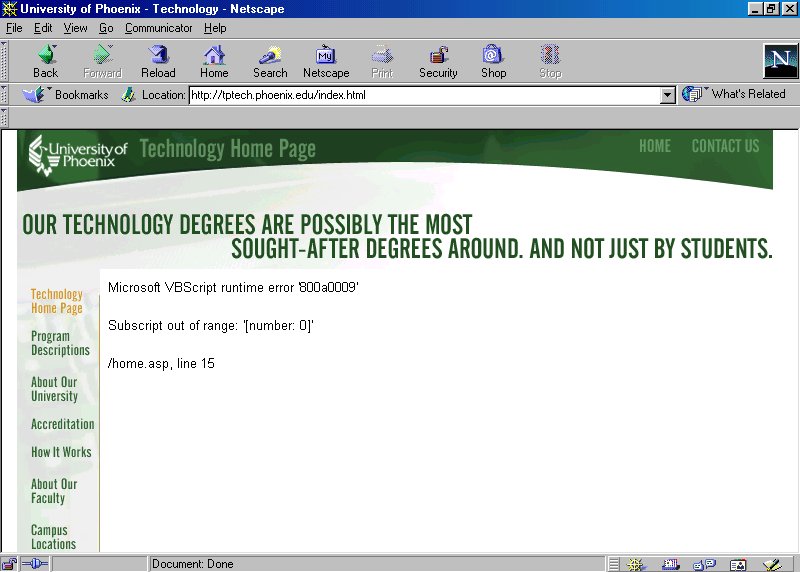This screenshot has height=572, width=800.
Task: Click the University of Phoenix logo
Action: [78, 155]
